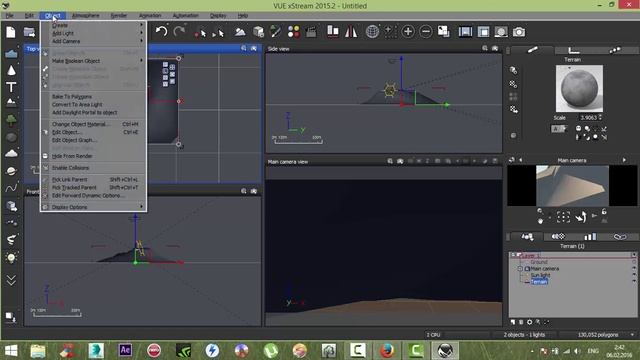
Task: Open the Render menu
Action: point(119,16)
